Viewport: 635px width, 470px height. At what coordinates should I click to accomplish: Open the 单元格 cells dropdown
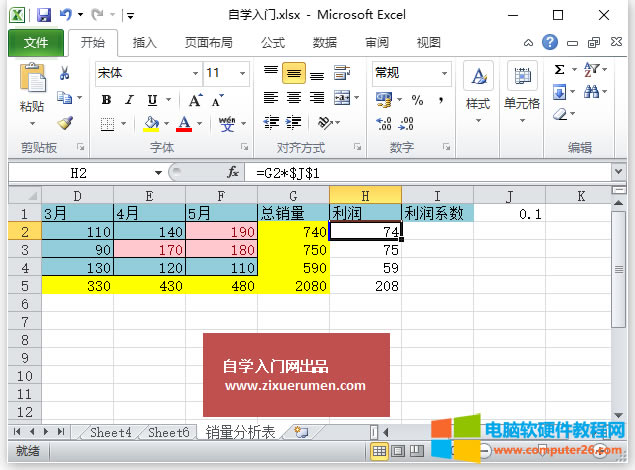pos(522,93)
